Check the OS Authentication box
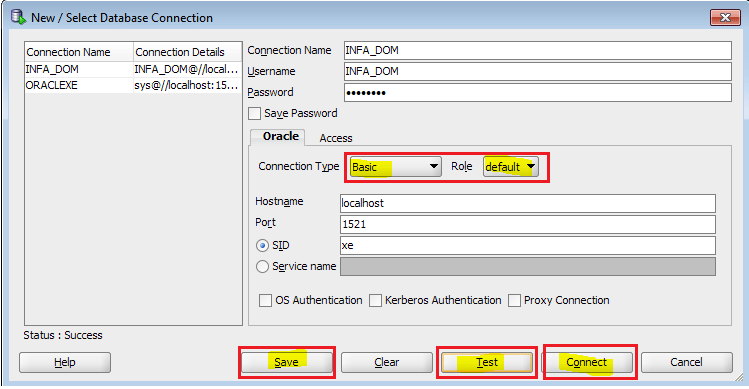Image resolution: width=749 pixels, height=389 pixels. point(265,301)
